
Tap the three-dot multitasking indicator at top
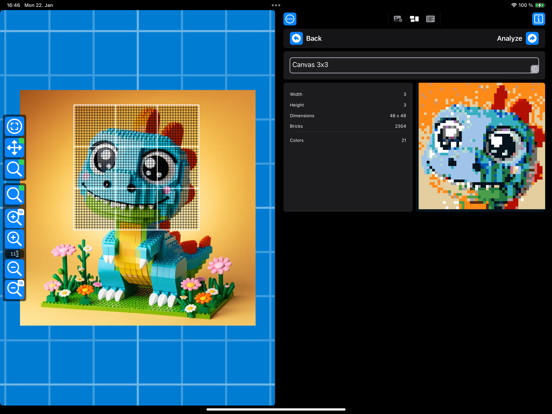click(x=276, y=5)
